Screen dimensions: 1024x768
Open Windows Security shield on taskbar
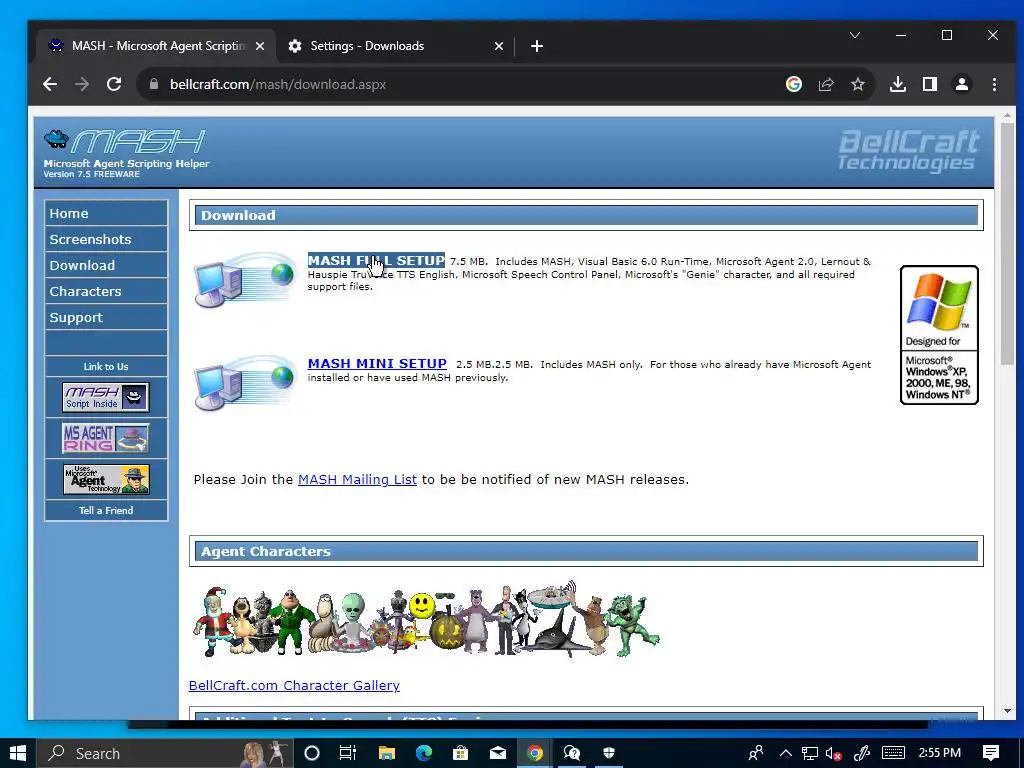click(x=609, y=753)
